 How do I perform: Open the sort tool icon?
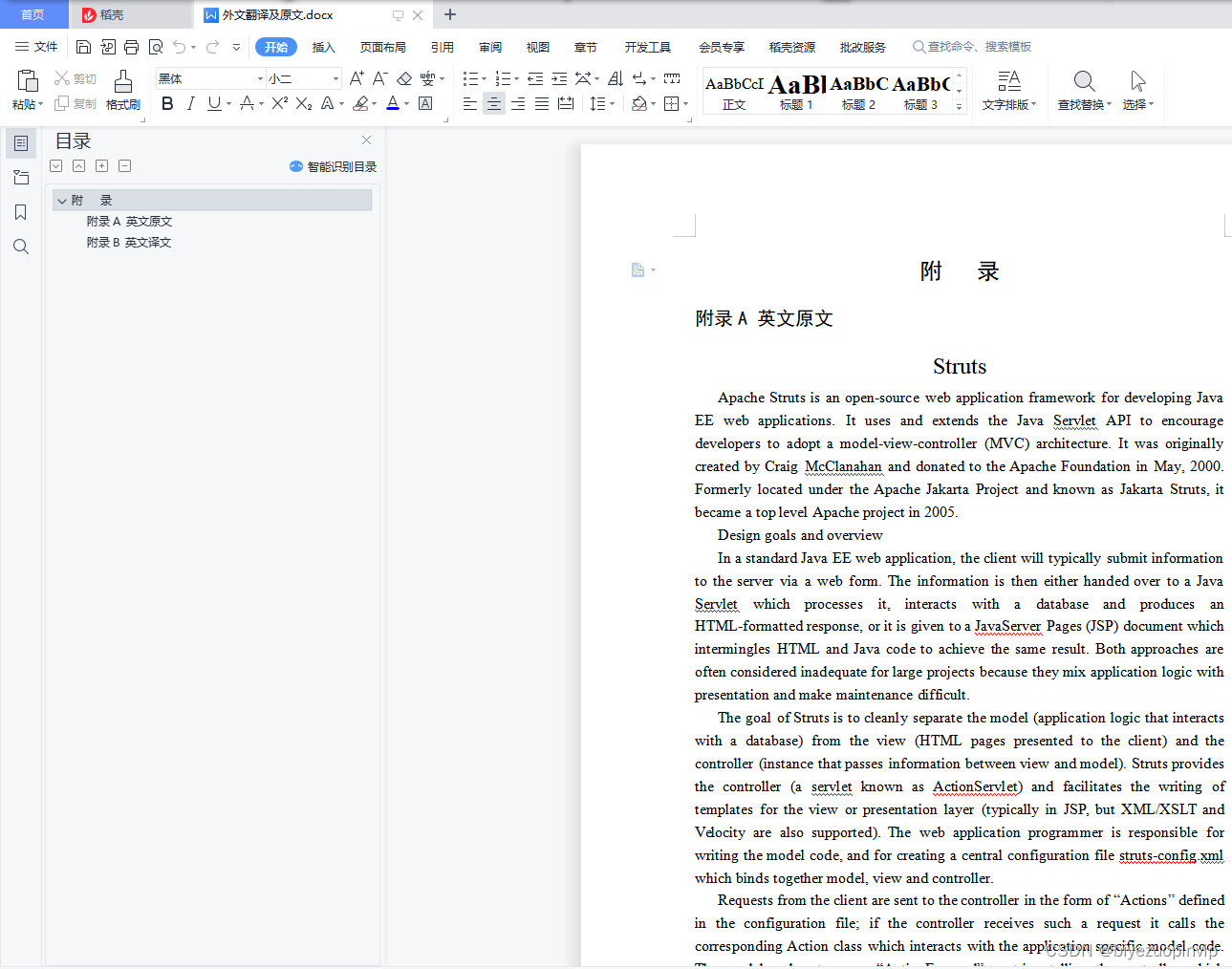pos(616,78)
